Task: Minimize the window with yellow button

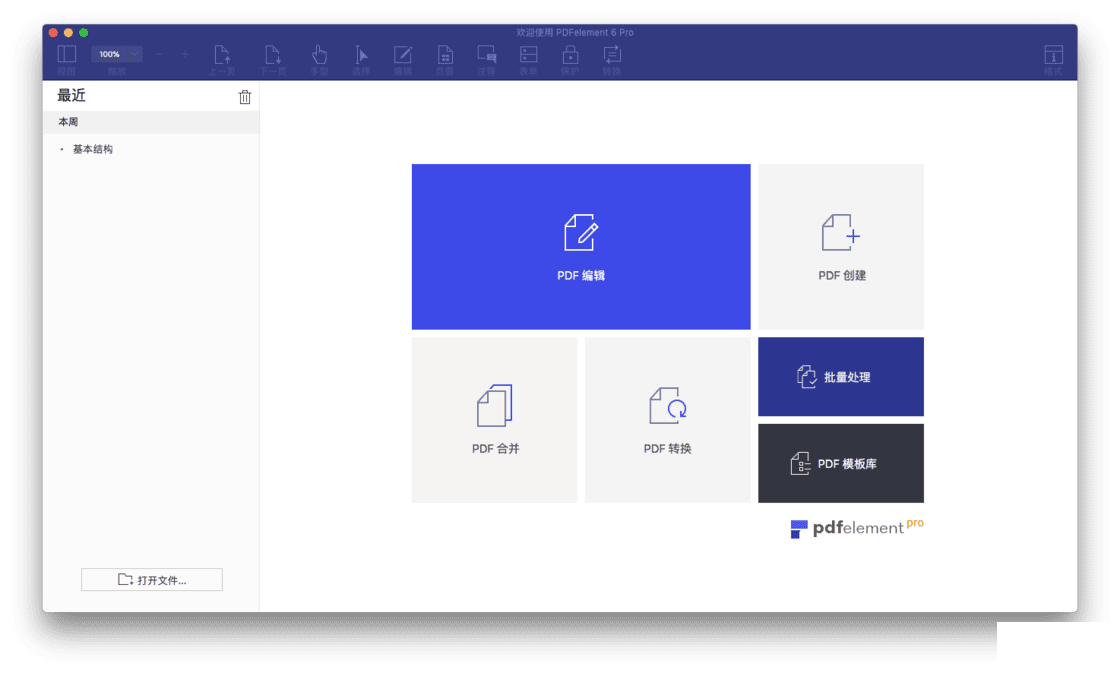Action: point(69,33)
